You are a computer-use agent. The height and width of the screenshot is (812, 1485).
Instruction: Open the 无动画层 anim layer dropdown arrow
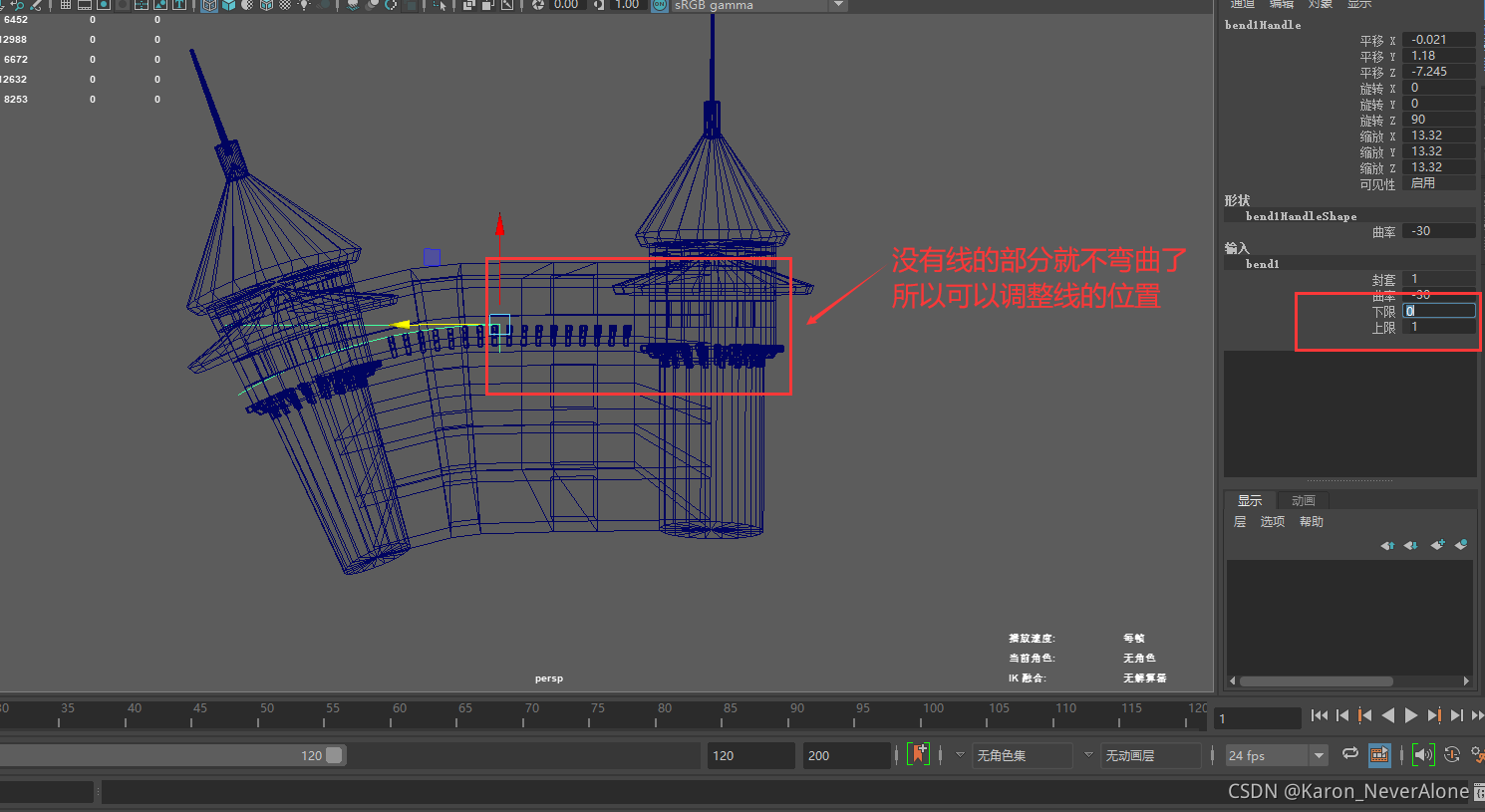point(1088,754)
